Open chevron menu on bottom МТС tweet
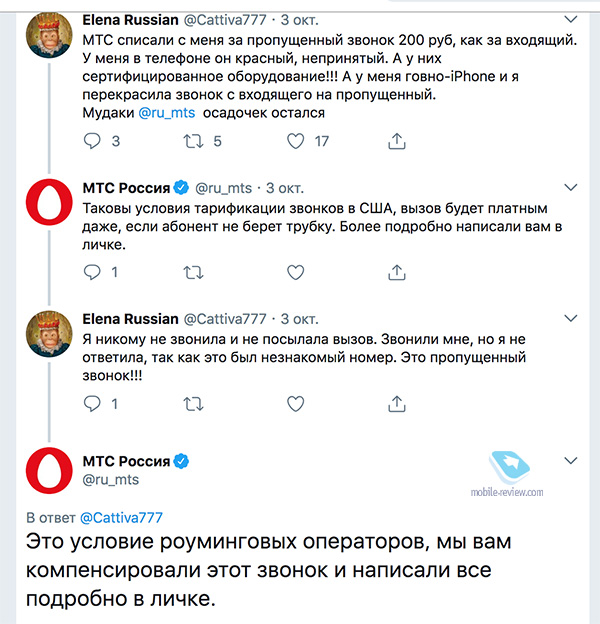The height and width of the screenshot is (624, 600). pos(571,461)
